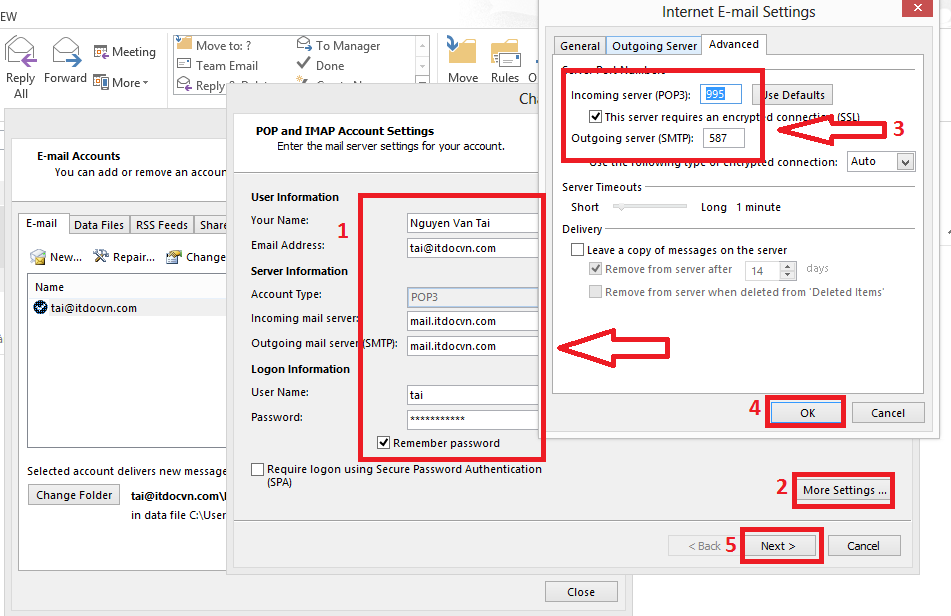Switch to the Outgoing Server tab
Image resolution: width=951 pixels, height=616 pixels.
click(654, 46)
